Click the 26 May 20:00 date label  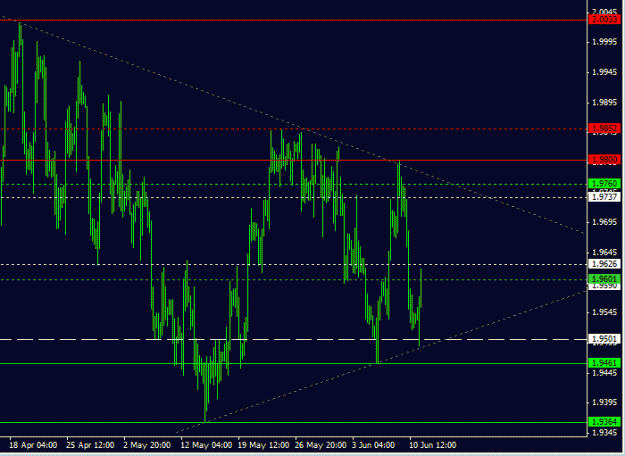(x=321, y=445)
